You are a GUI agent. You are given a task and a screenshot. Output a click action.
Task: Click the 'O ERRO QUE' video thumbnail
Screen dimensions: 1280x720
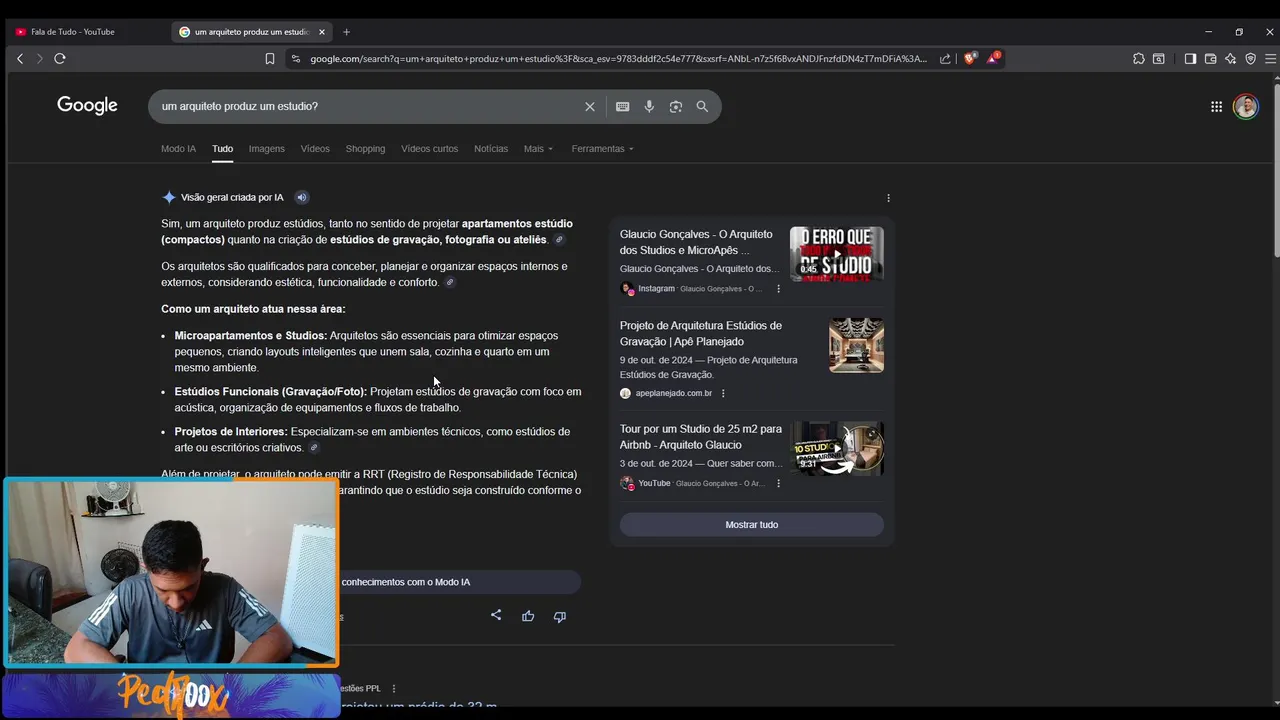point(837,254)
